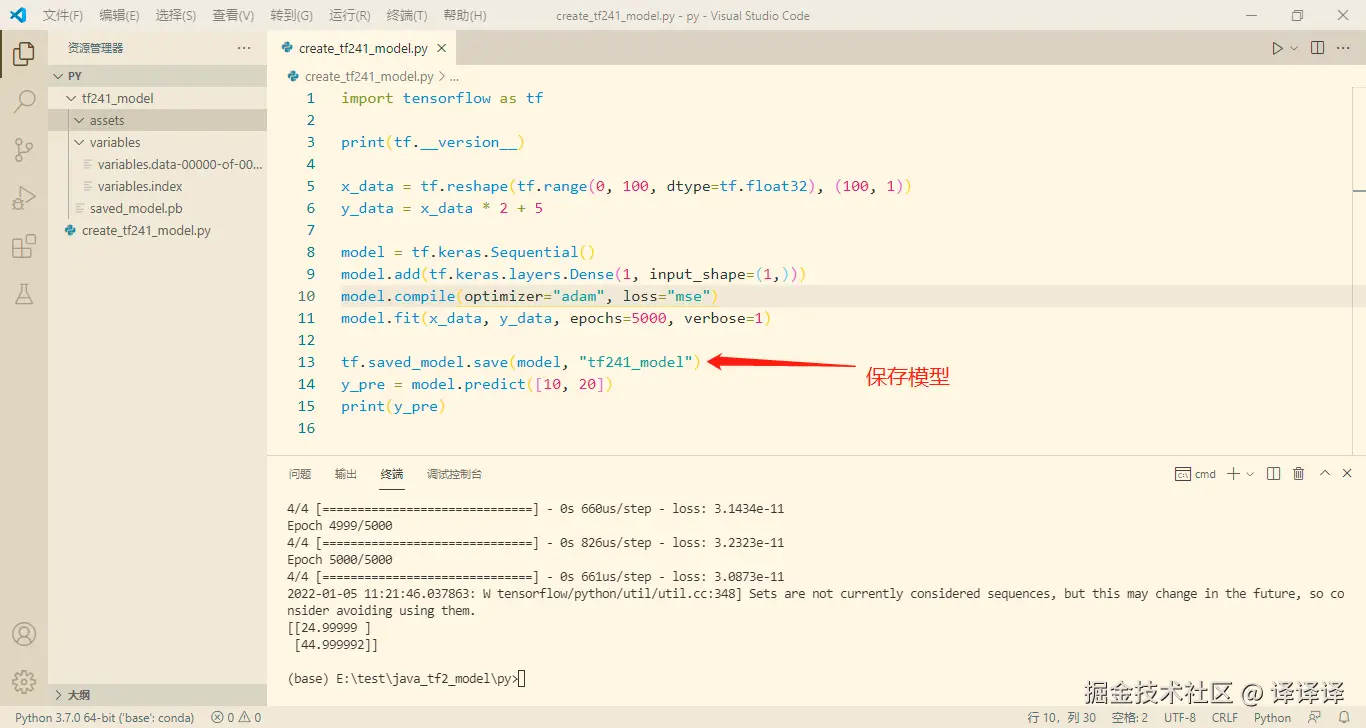Screen dimensions: 1366x728
Task: Open the Accounts icon in activity bar
Action: 24,634
